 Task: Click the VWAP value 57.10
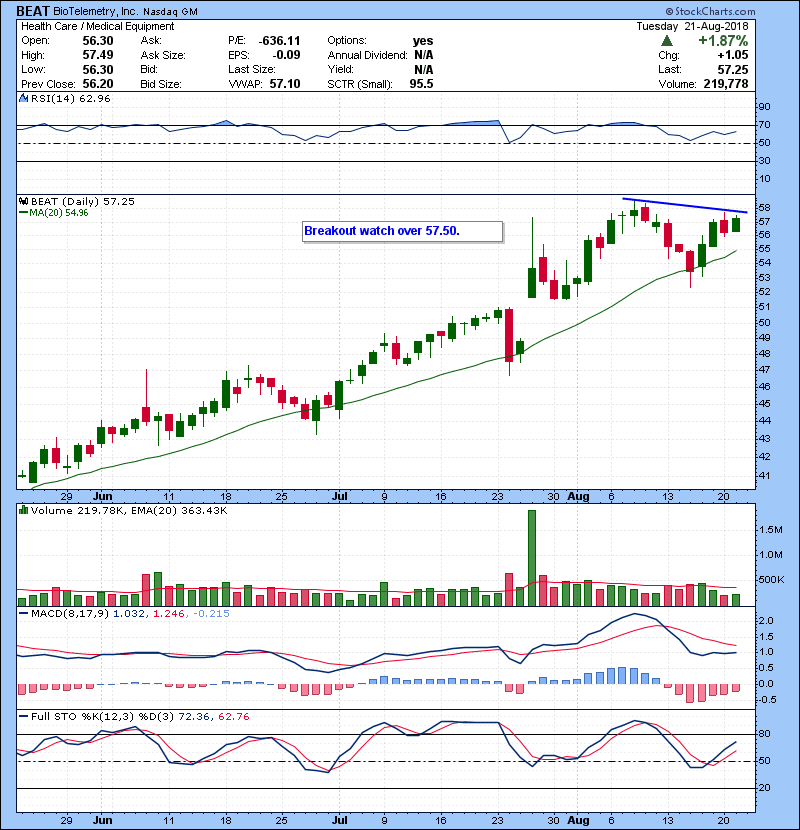285,84
